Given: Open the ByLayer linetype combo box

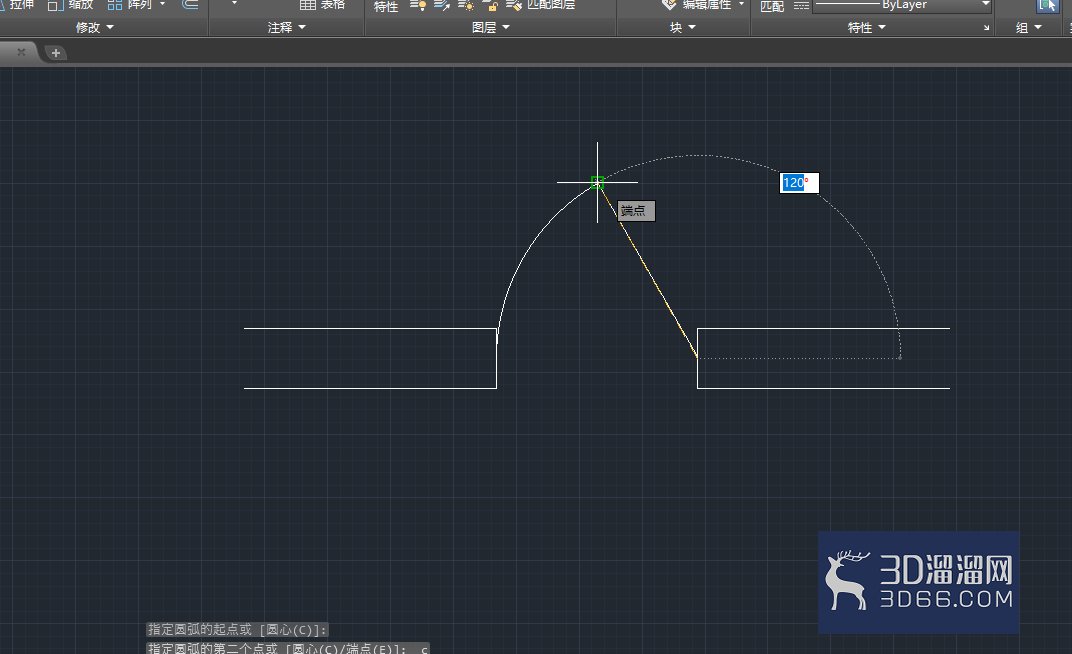Looking at the screenshot, I should tap(902, 5).
